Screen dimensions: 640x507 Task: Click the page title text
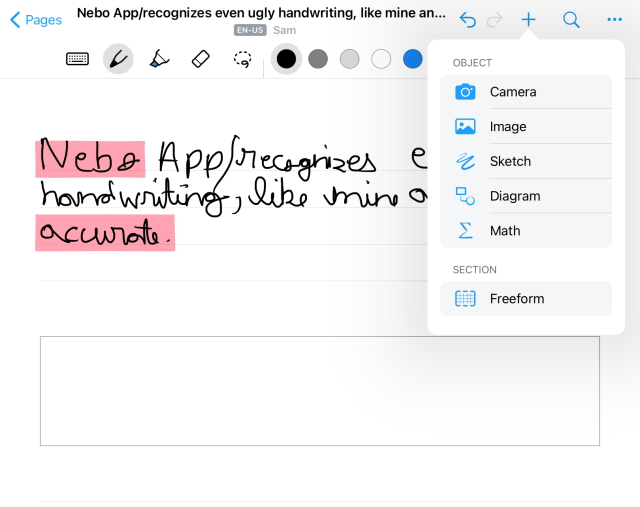pyautogui.click(x=261, y=13)
